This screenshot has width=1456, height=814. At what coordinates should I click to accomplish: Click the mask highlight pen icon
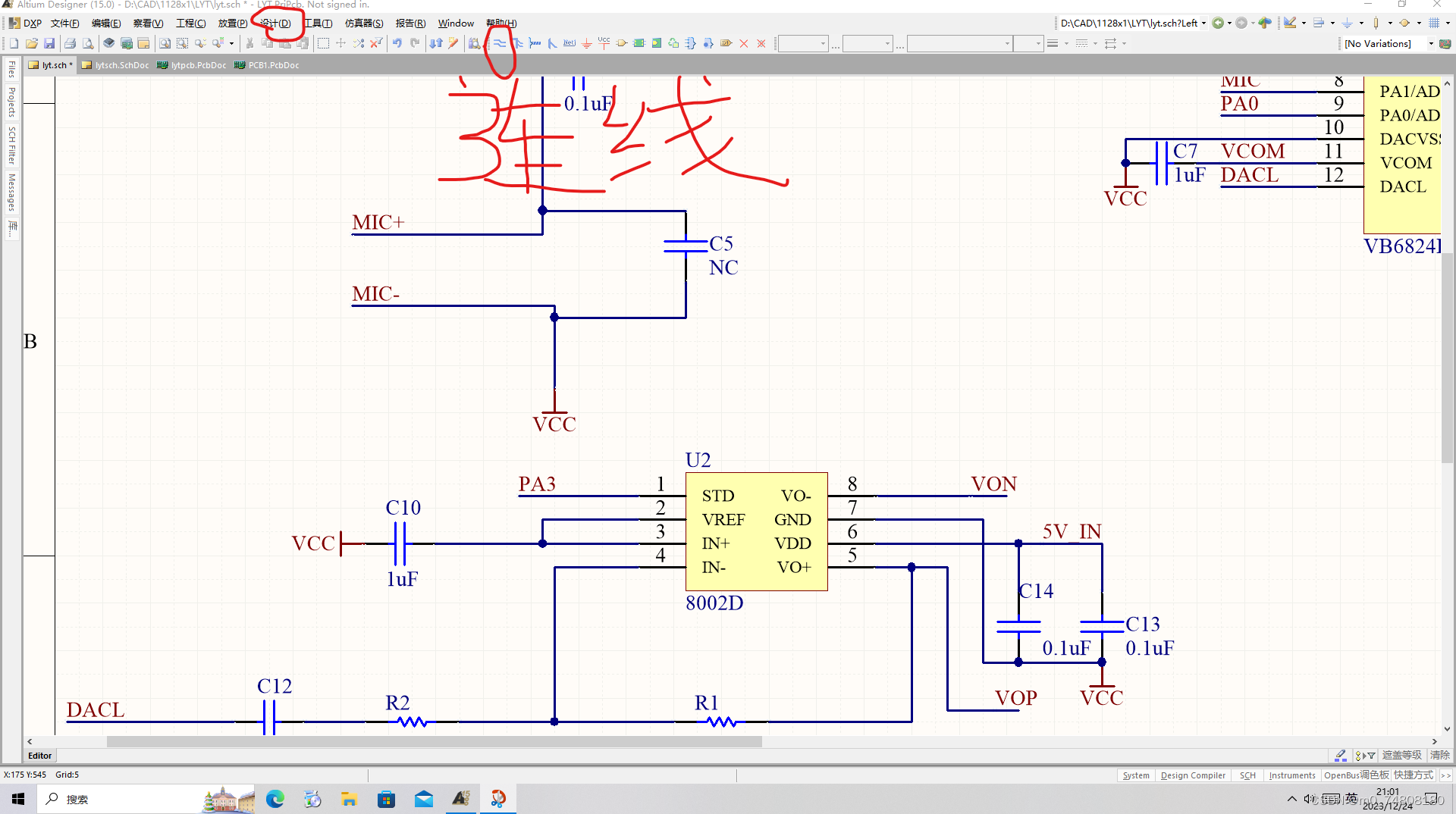(x=1341, y=755)
